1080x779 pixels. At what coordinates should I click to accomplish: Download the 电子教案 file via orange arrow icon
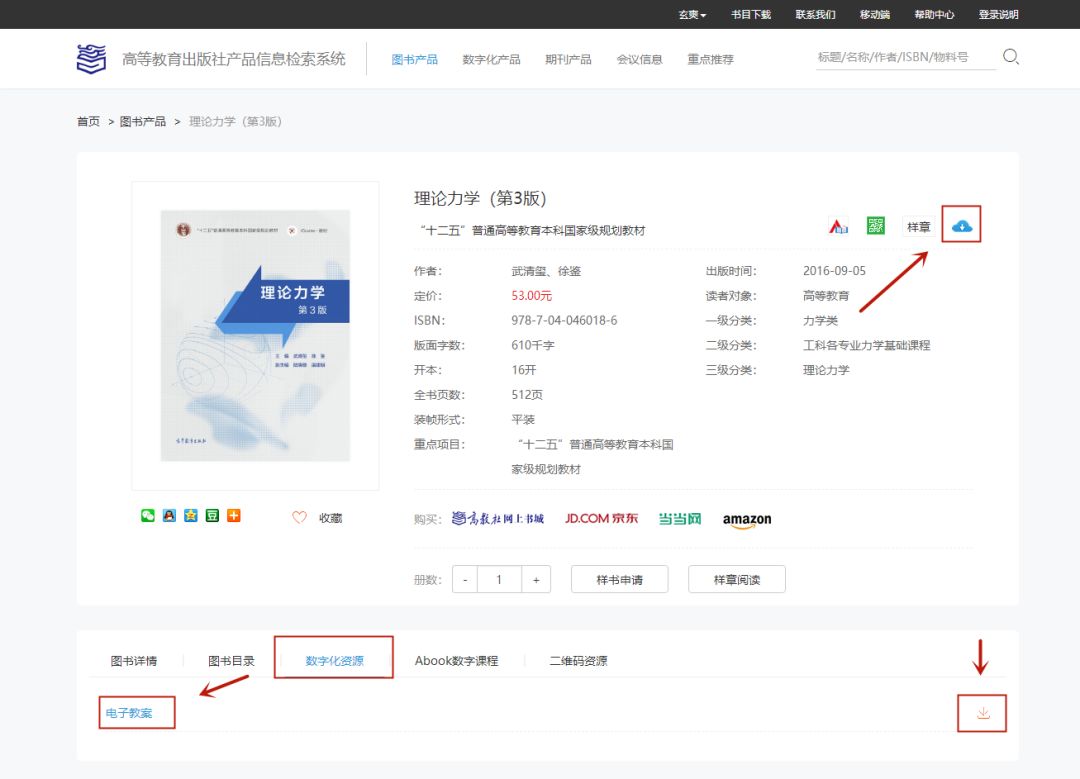click(982, 713)
